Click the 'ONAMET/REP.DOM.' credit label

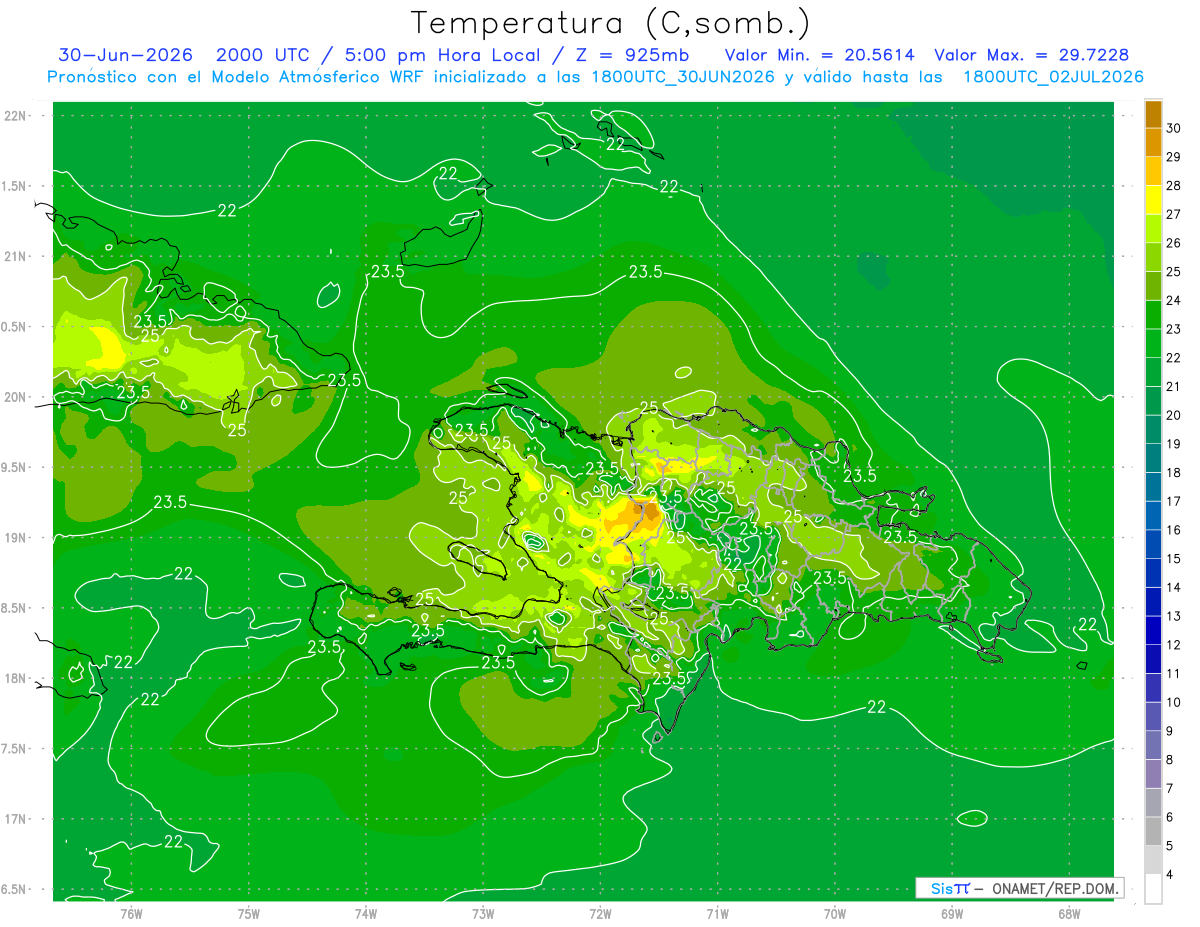(x=1054, y=888)
